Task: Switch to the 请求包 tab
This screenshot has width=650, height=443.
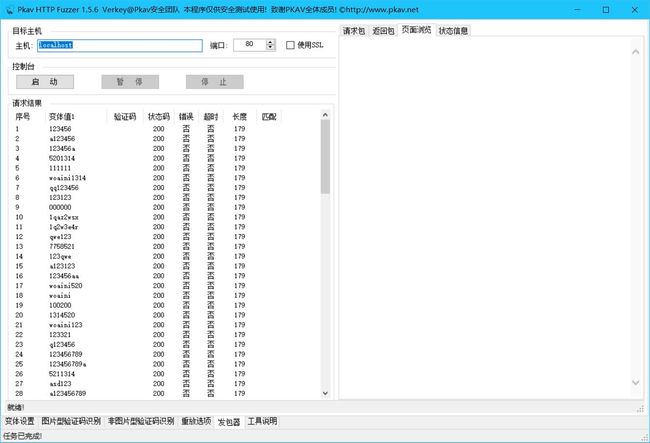Action: (354, 31)
